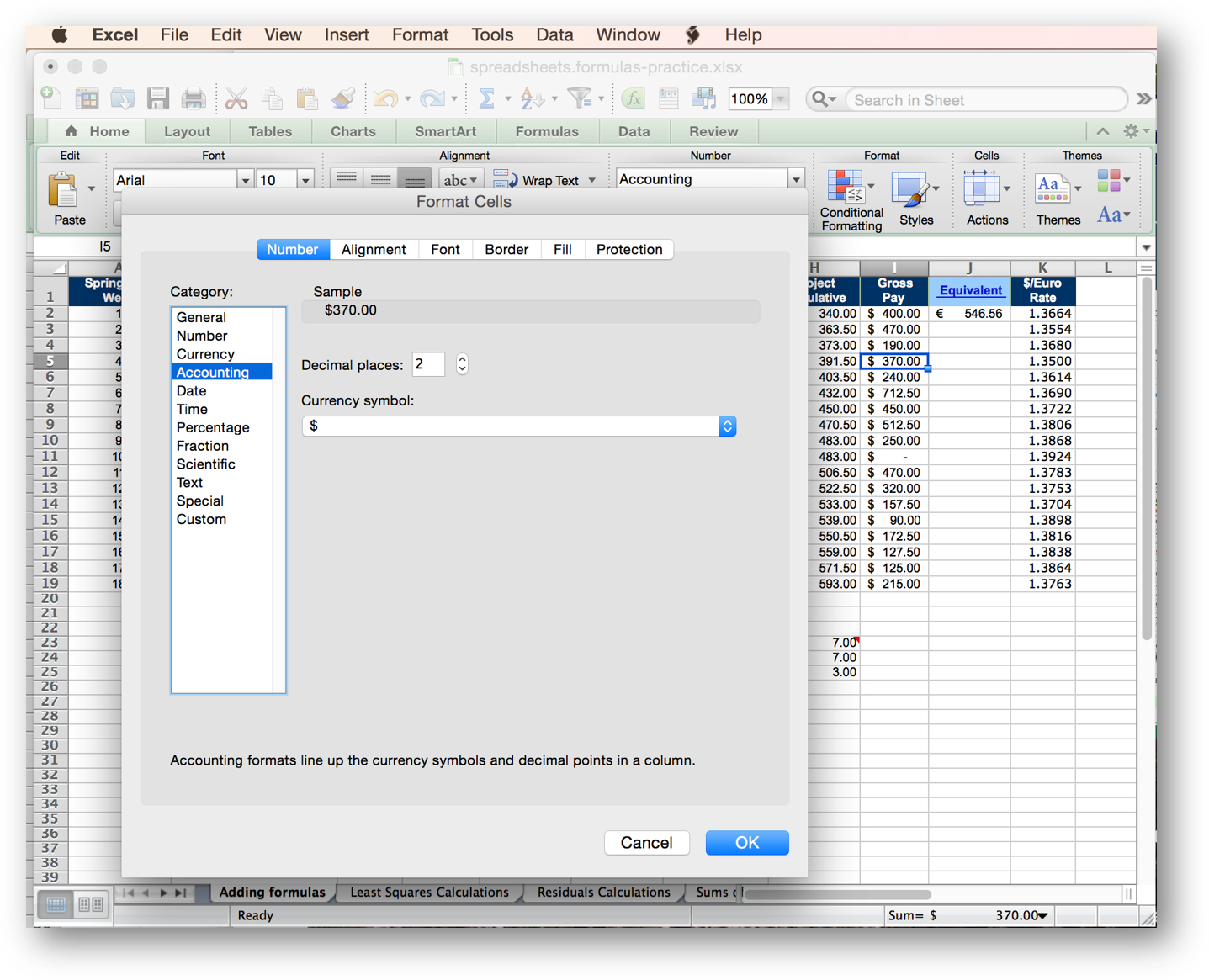Click the Cut scissors icon
This screenshot has height=980, width=1209.
coord(236,99)
